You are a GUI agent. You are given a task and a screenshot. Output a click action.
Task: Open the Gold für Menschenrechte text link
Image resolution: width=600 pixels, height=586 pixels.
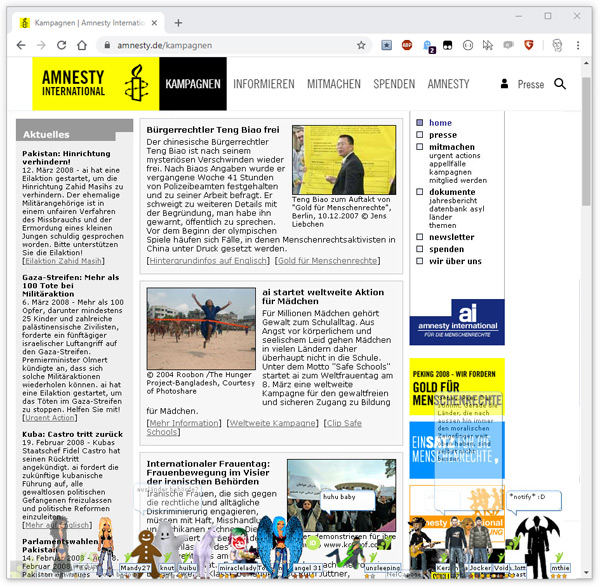328,261
